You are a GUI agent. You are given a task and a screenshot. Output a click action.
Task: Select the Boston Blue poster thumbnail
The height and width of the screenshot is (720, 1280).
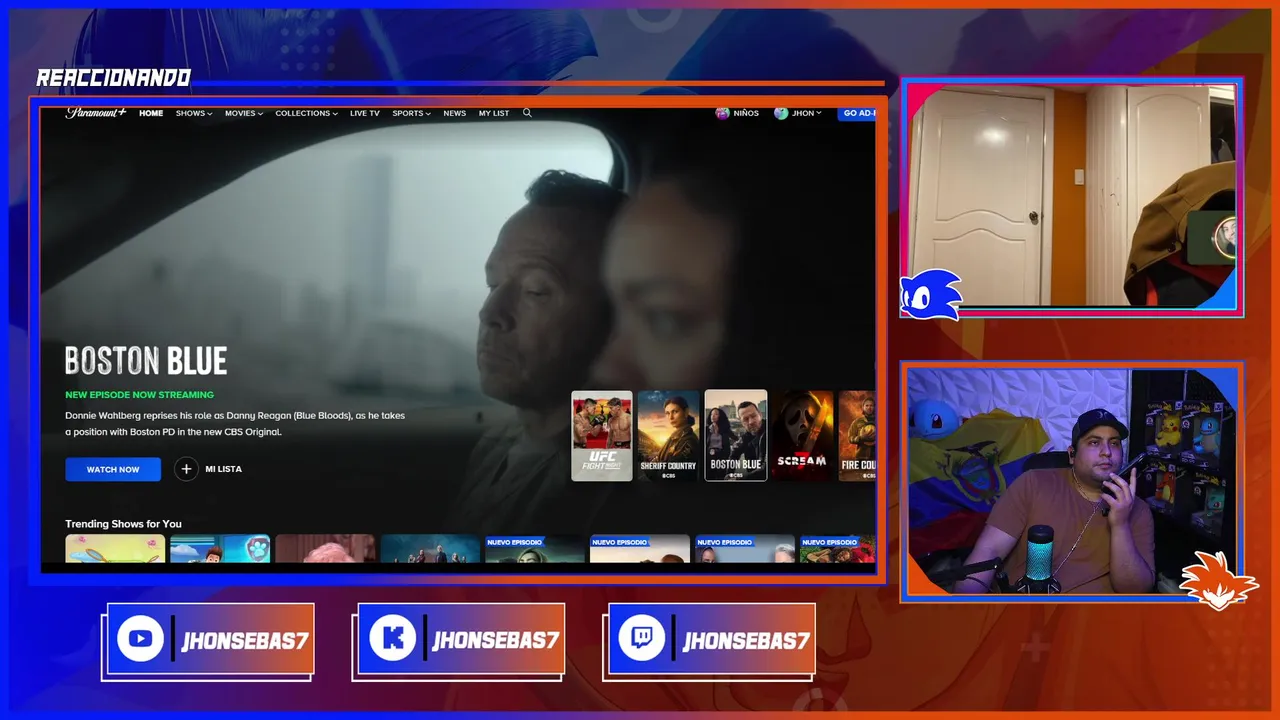pos(736,436)
